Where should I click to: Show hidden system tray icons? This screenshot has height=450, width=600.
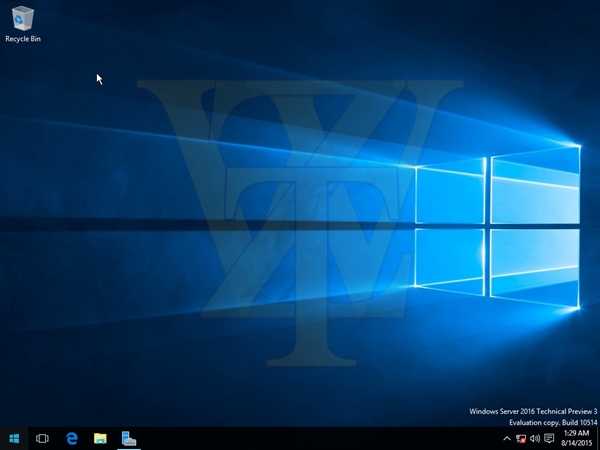(507, 439)
